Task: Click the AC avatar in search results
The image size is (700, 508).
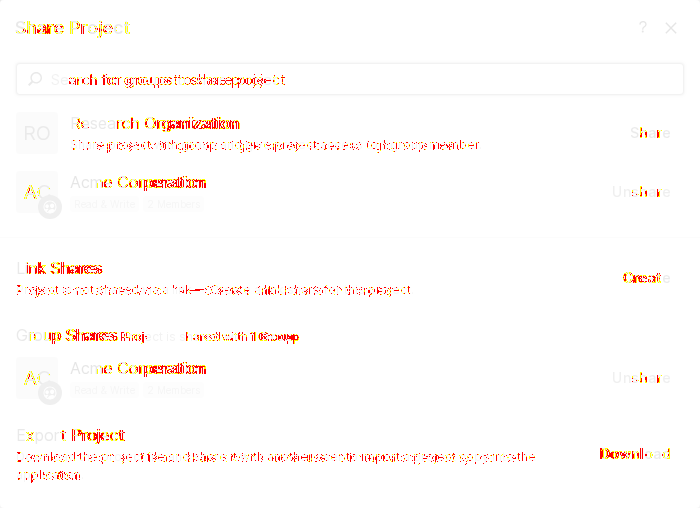Action: (37, 192)
